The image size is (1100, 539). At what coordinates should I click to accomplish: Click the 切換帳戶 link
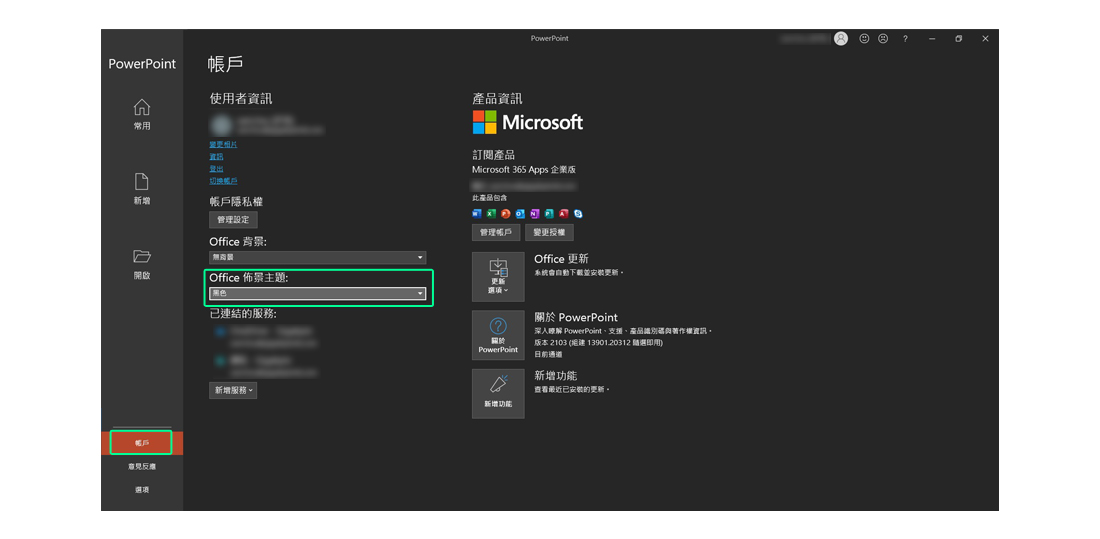pos(223,180)
